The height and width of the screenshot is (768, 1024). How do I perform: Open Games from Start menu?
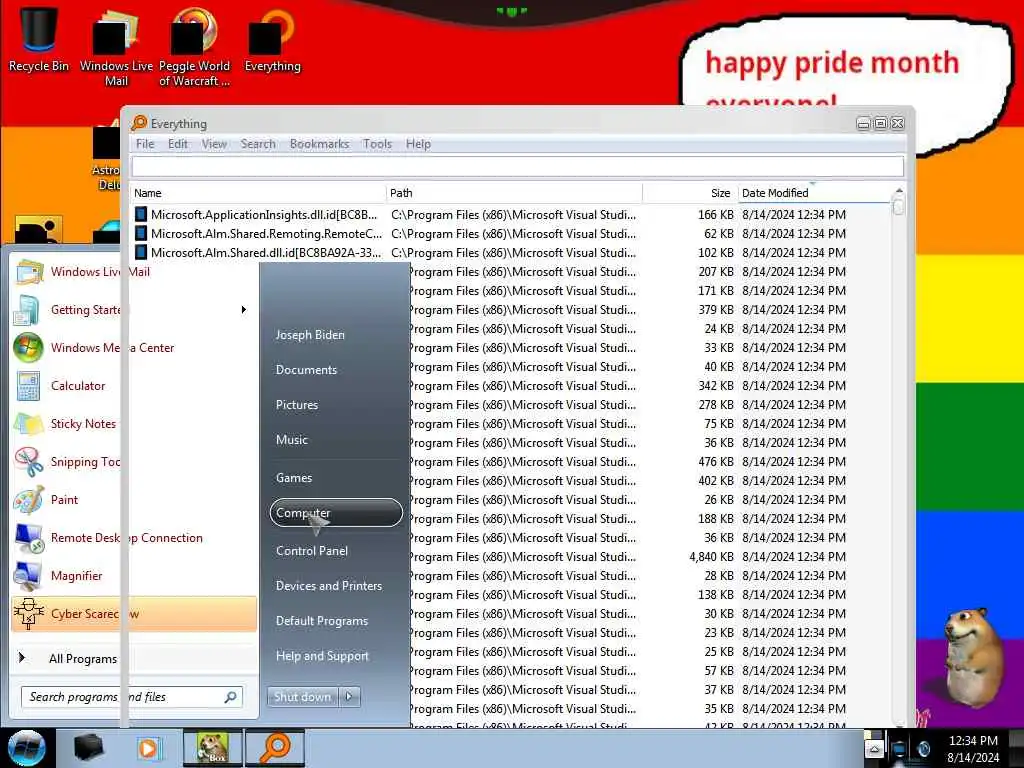(x=294, y=478)
